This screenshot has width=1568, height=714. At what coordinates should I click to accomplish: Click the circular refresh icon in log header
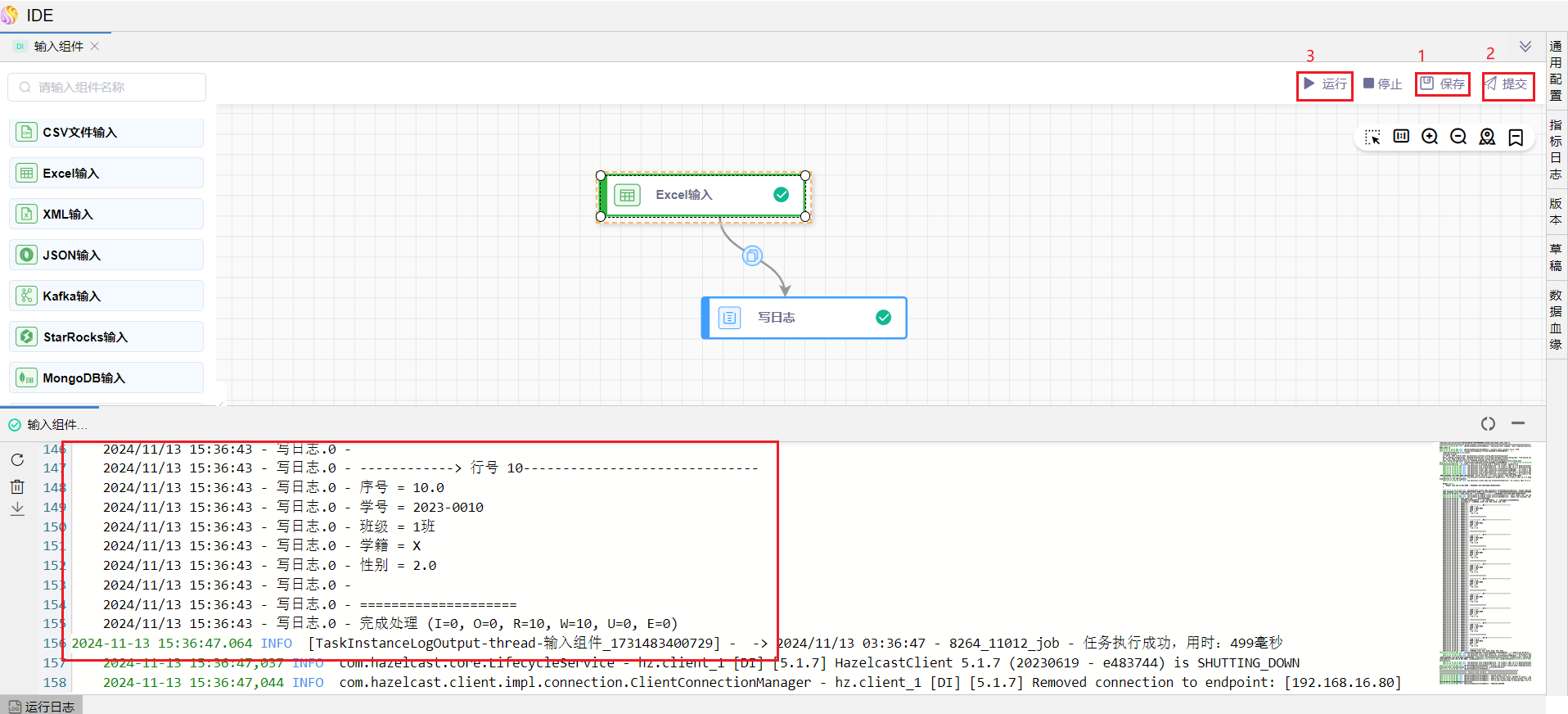click(x=1488, y=423)
